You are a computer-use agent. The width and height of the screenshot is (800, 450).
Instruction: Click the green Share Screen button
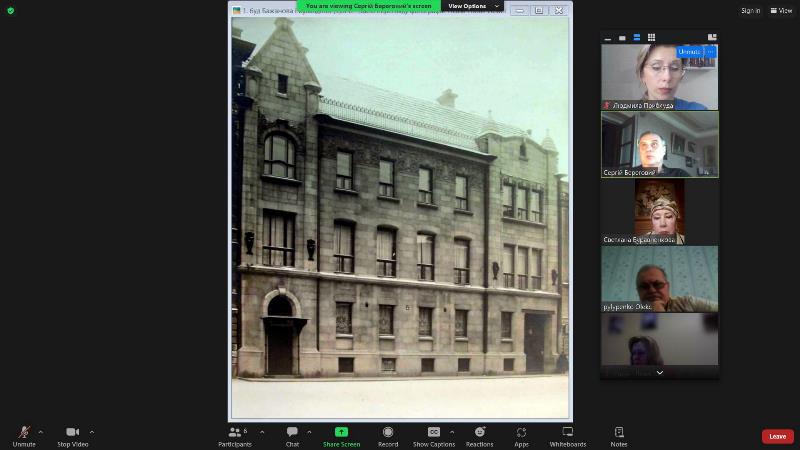click(x=341, y=437)
